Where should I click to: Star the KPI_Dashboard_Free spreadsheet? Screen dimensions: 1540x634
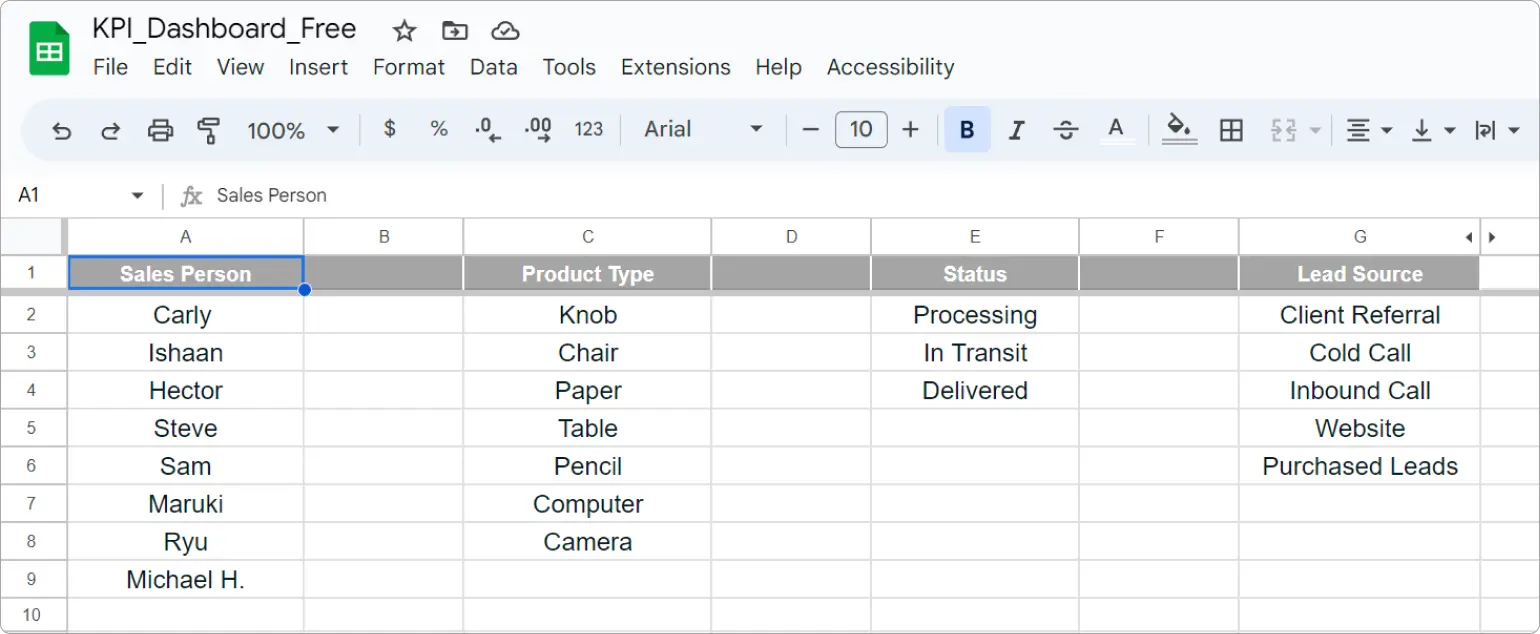point(403,31)
